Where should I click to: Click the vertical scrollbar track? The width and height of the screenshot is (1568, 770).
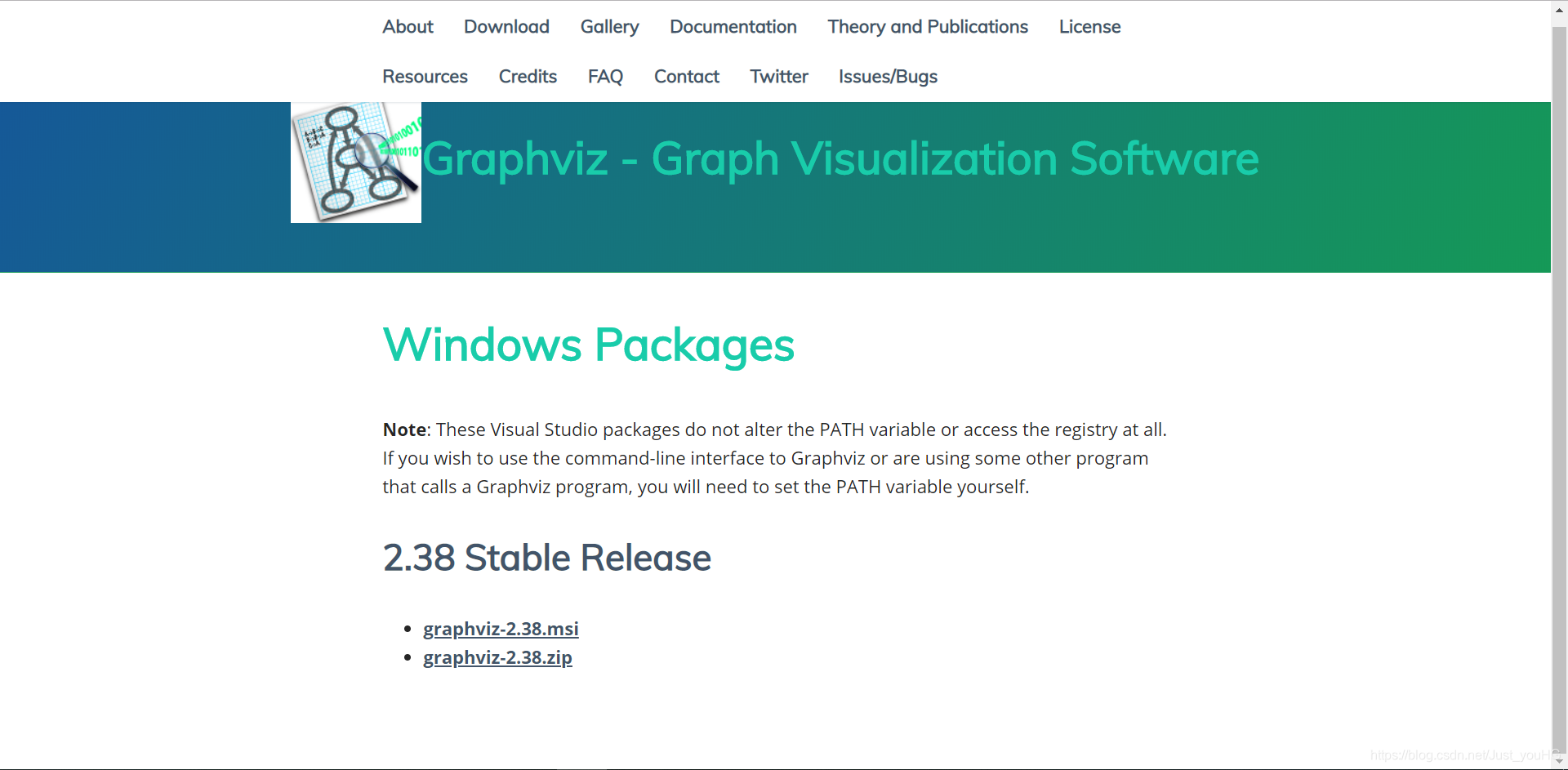[1558, 408]
